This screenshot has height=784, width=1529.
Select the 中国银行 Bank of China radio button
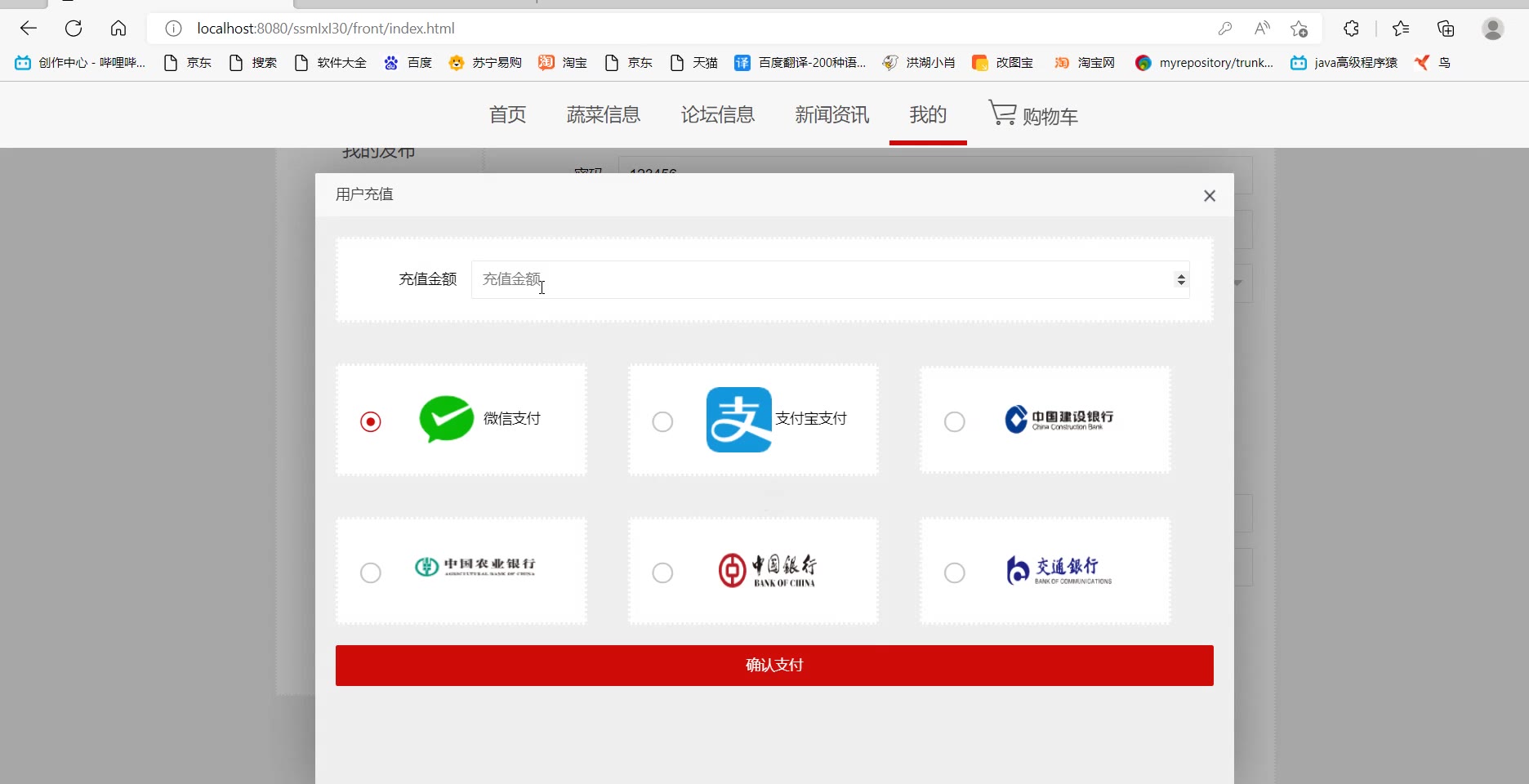point(662,572)
